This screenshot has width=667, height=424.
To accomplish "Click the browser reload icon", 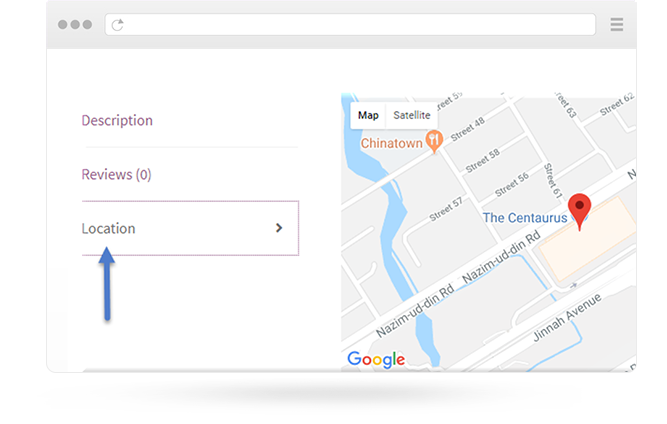I will pyautogui.click(x=118, y=24).
